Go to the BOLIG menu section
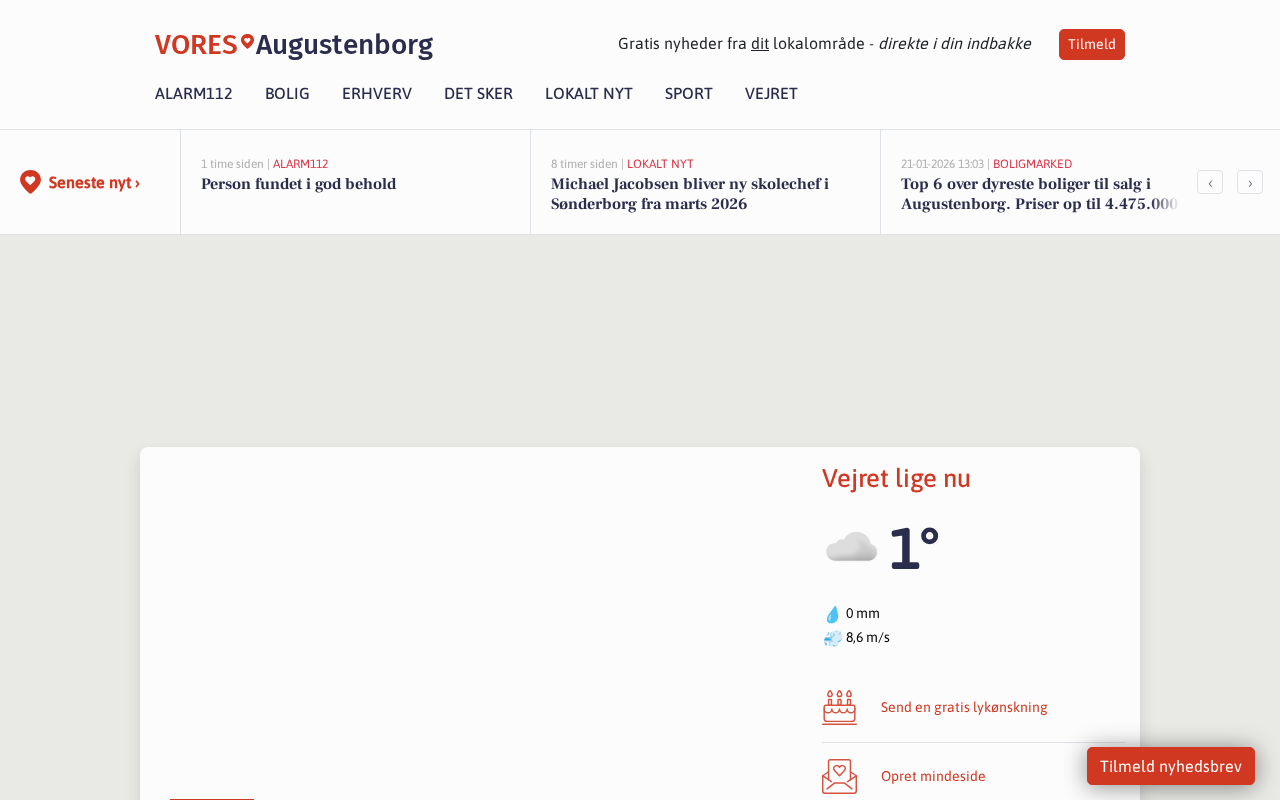Screen dimensions: 1280x800 (287, 94)
